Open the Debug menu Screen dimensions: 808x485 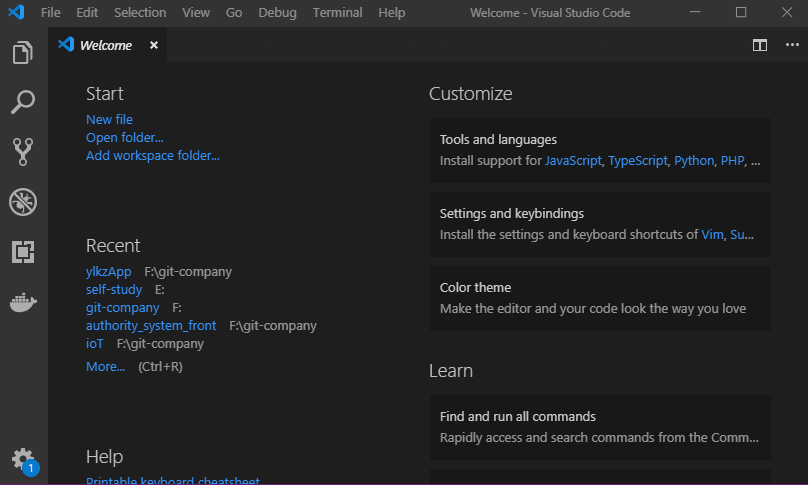[277, 12]
